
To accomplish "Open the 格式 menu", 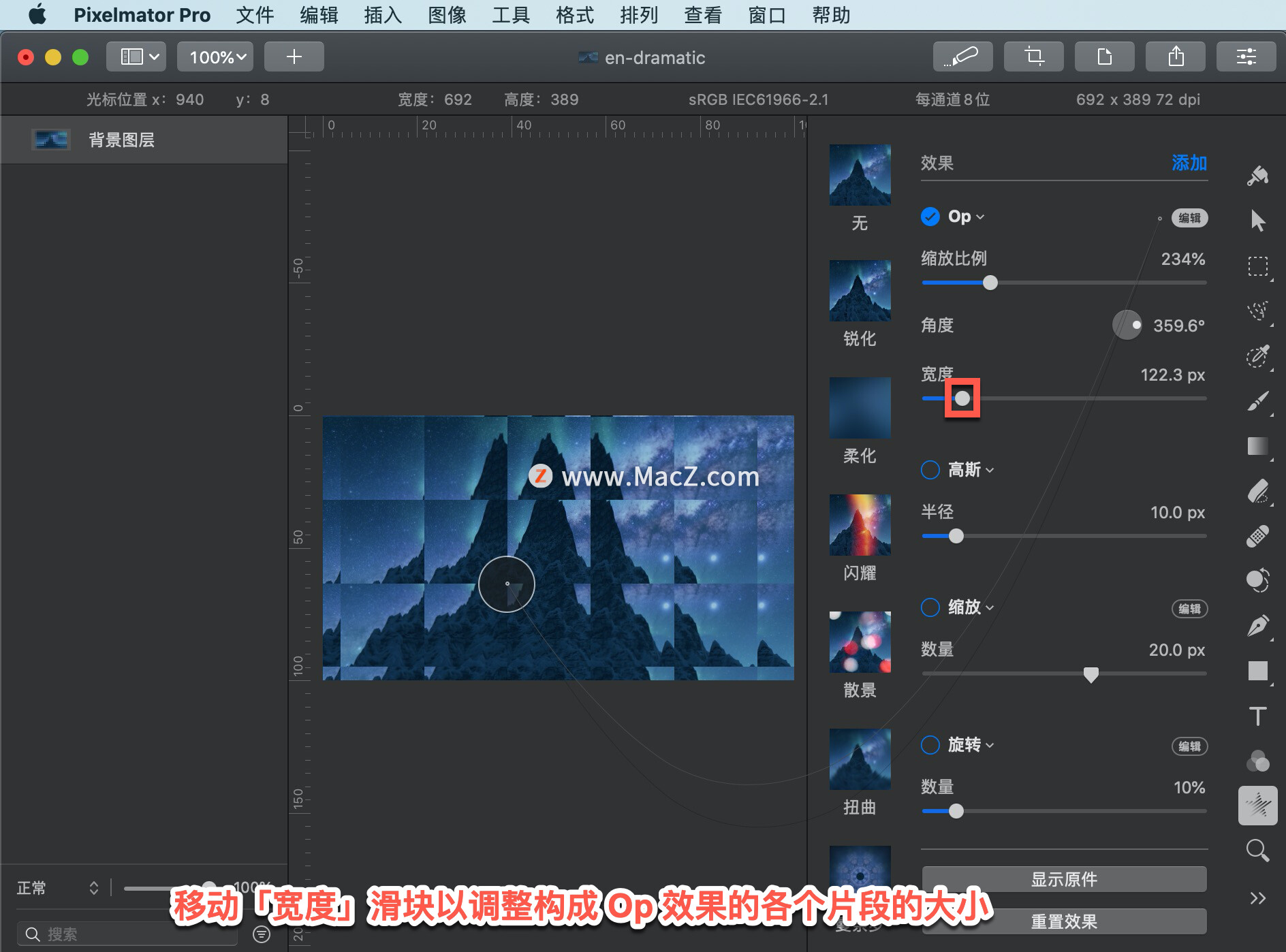I will 575,15.
